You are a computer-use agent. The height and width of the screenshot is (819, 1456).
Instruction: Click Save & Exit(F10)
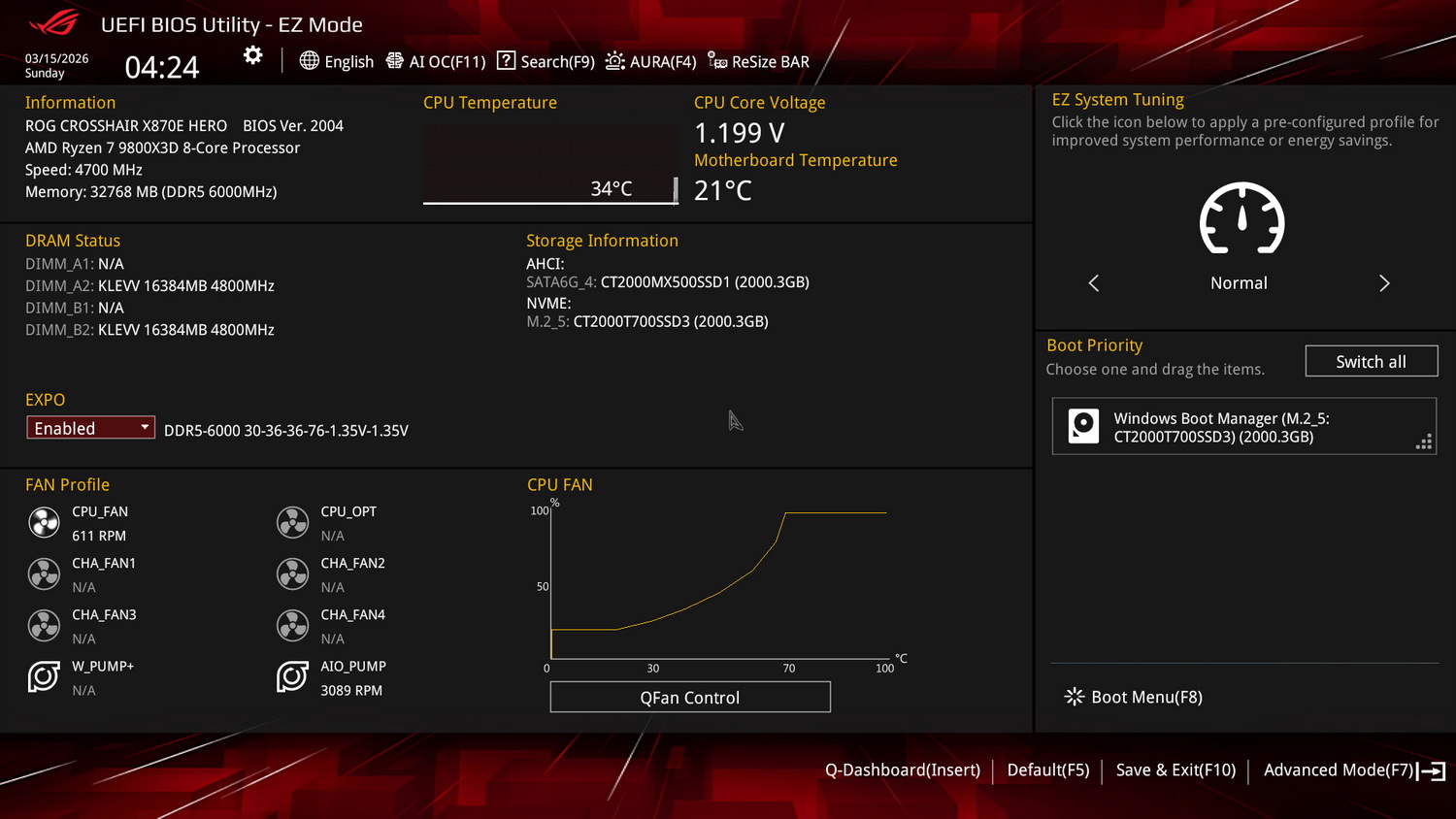1175,770
